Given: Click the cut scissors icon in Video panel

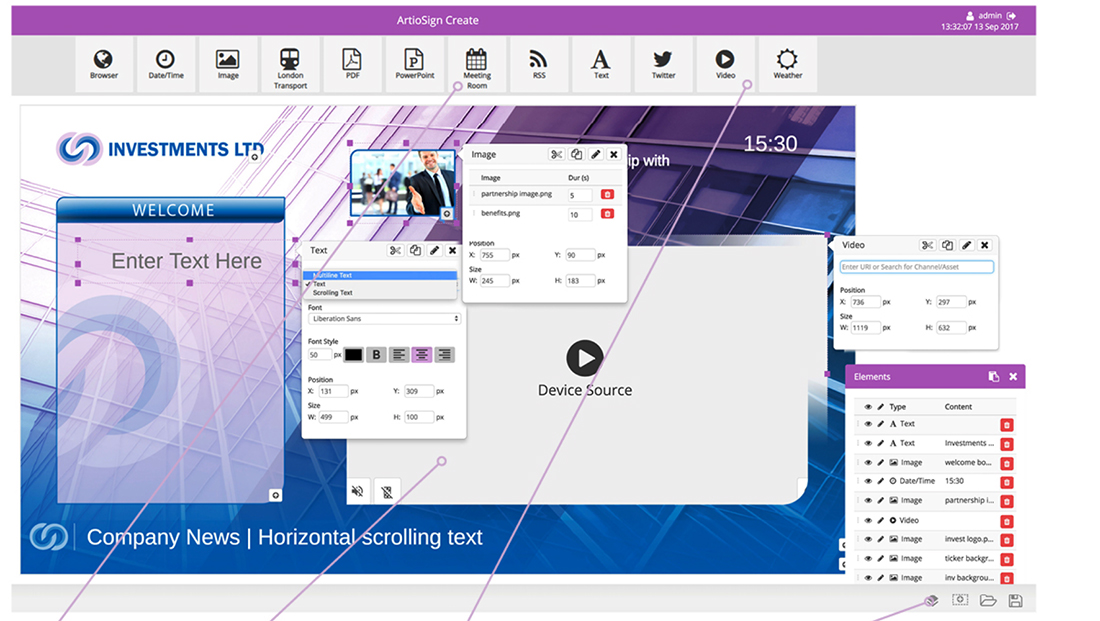Looking at the screenshot, I should coord(927,245).
